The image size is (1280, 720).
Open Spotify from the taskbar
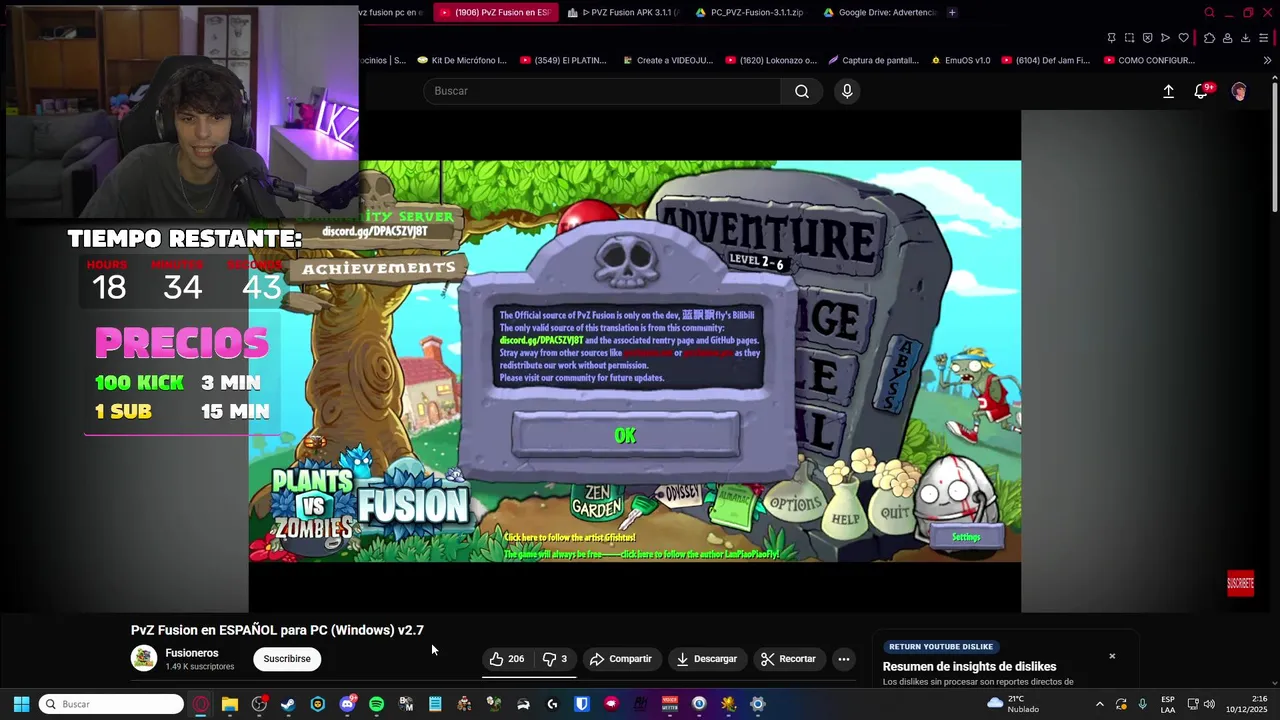click(376, 704)
